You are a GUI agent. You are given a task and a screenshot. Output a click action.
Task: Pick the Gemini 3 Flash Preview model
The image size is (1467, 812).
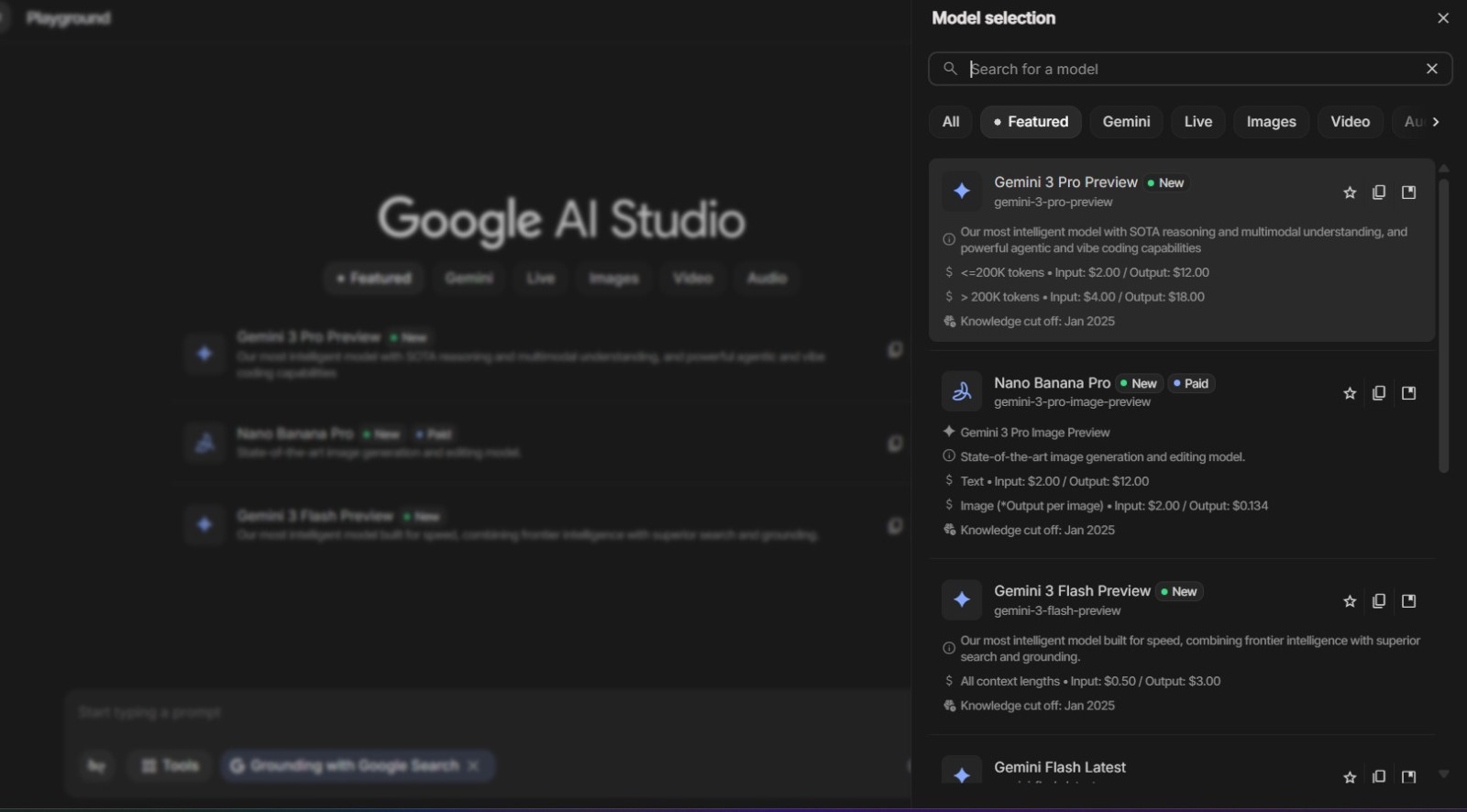(1072, 592)
